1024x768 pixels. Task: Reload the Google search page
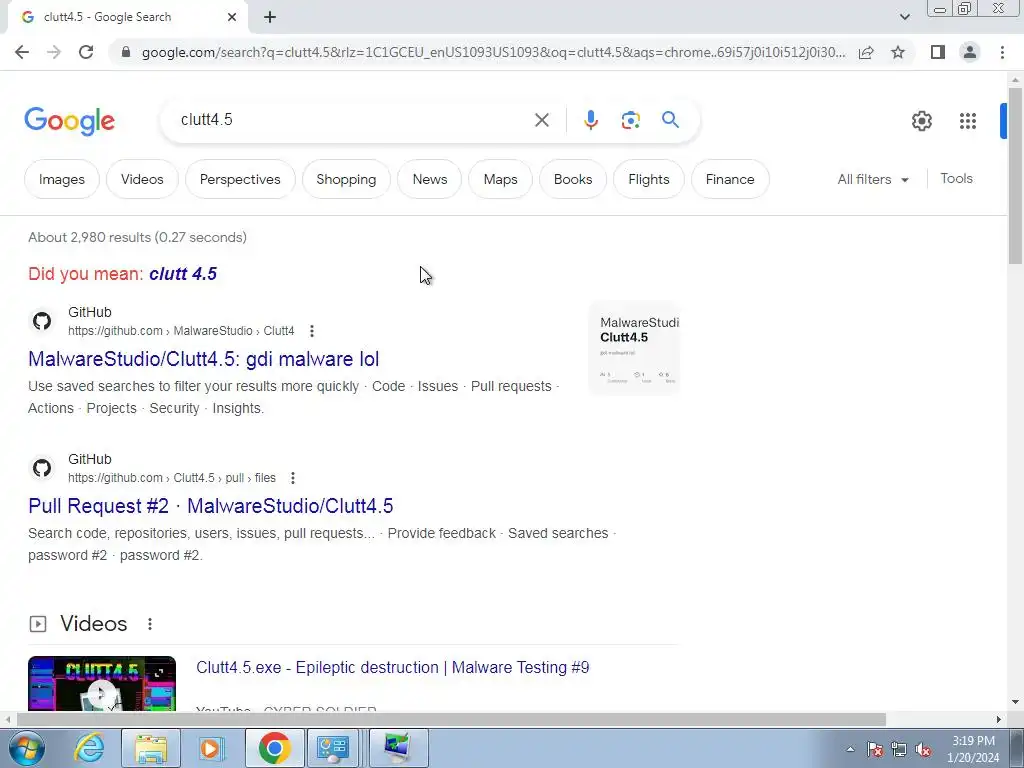point(86,52)
